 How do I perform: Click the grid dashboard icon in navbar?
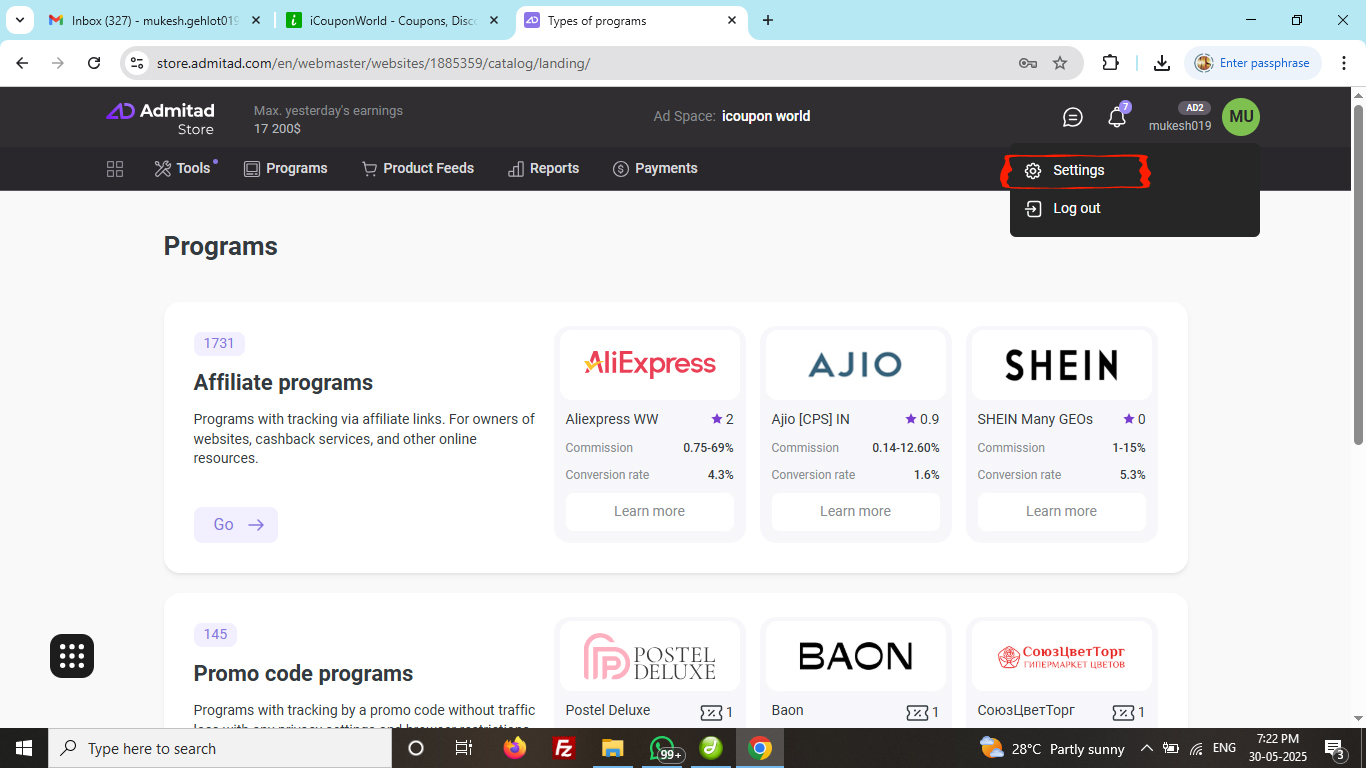click(x=115, y=169)
